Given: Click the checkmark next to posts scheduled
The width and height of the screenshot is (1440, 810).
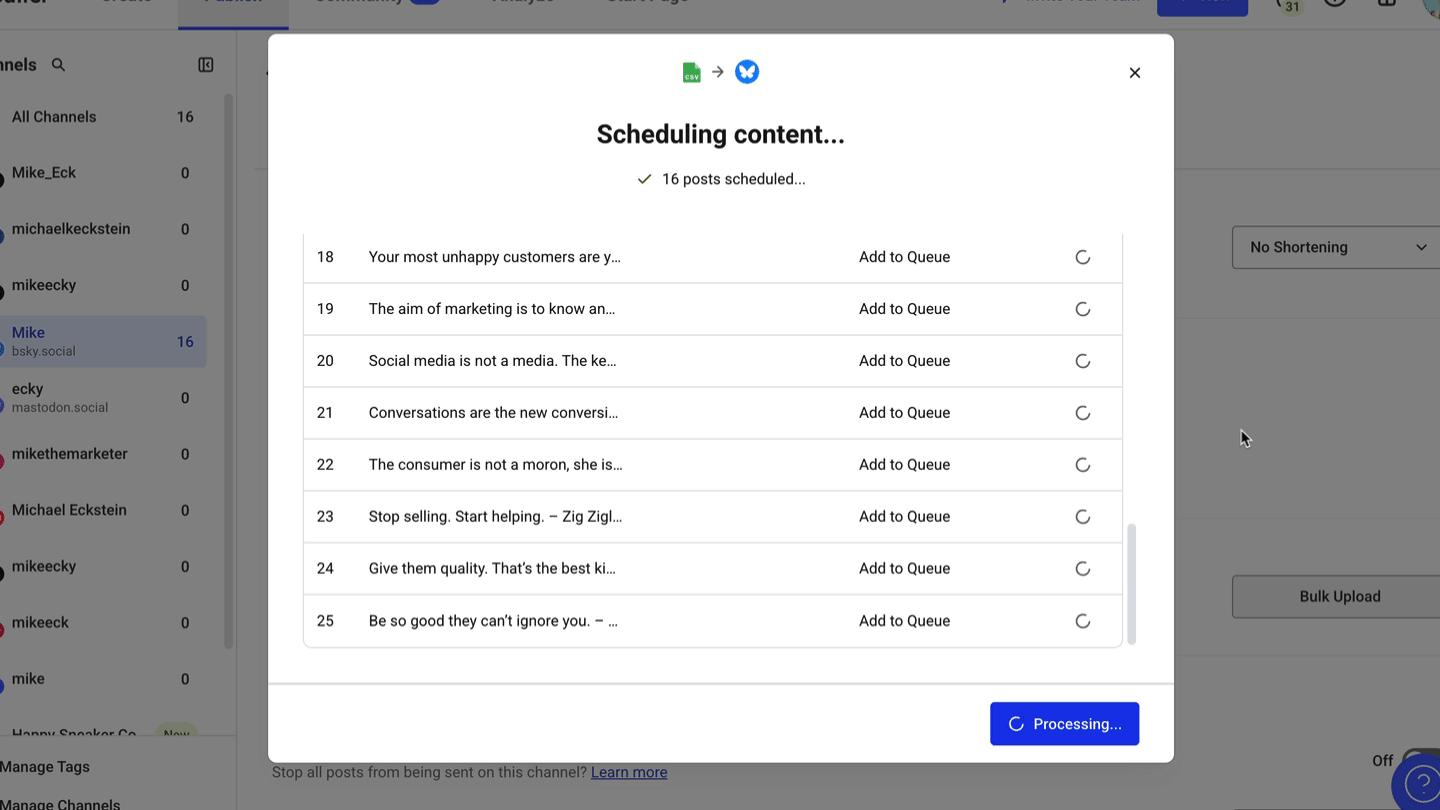Looking at the screenshot, I should point(645,179).
